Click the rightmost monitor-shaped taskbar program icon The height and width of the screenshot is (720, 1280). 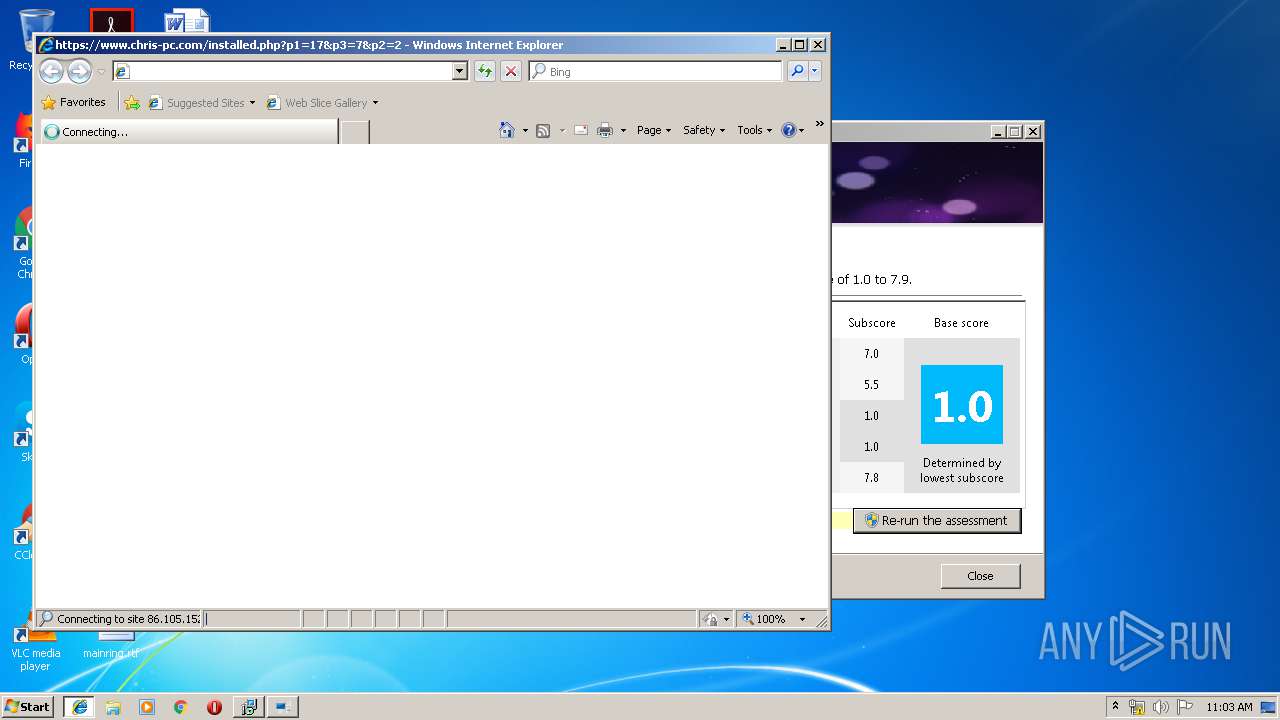(x=283, y=706)
